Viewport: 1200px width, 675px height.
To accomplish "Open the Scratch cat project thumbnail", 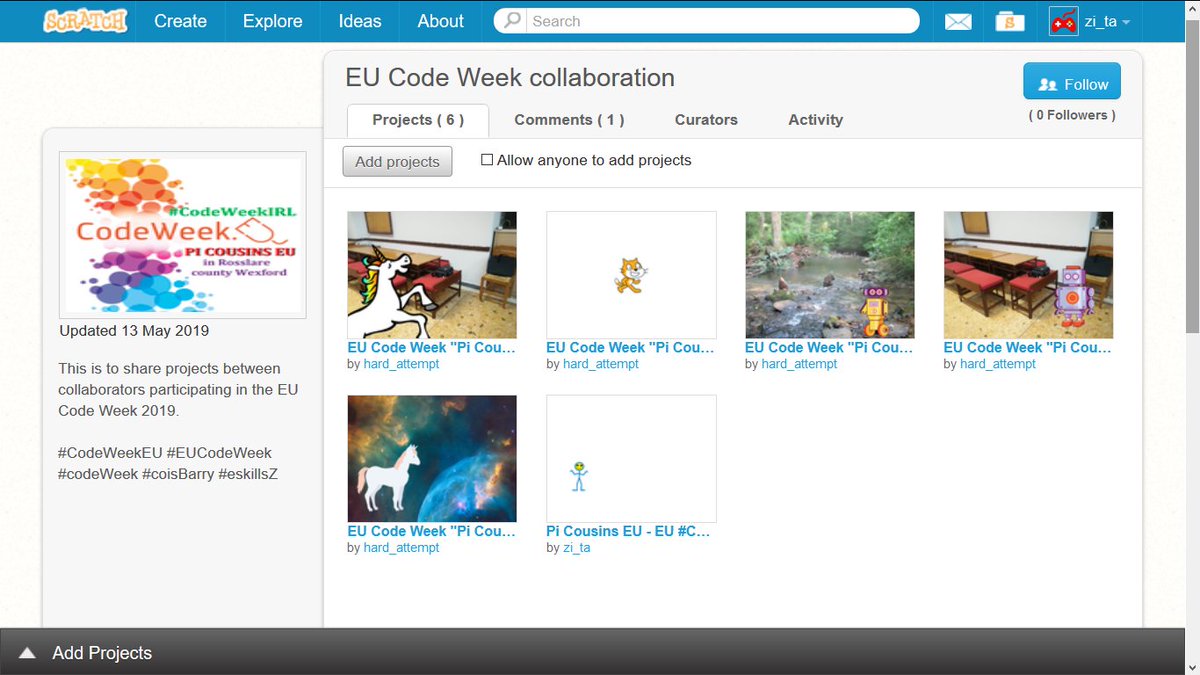I will tap(631, 275).
